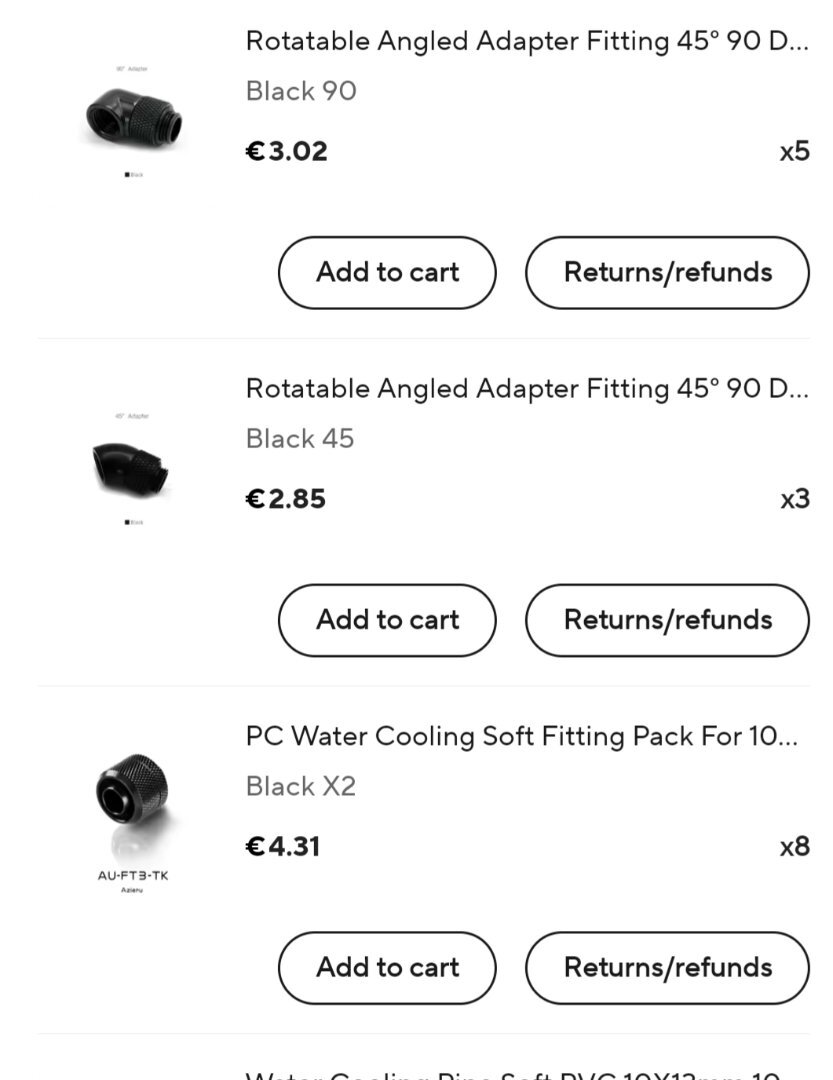Click the €4.31 price
833x1080 pixels.
[x=283, y=846]
